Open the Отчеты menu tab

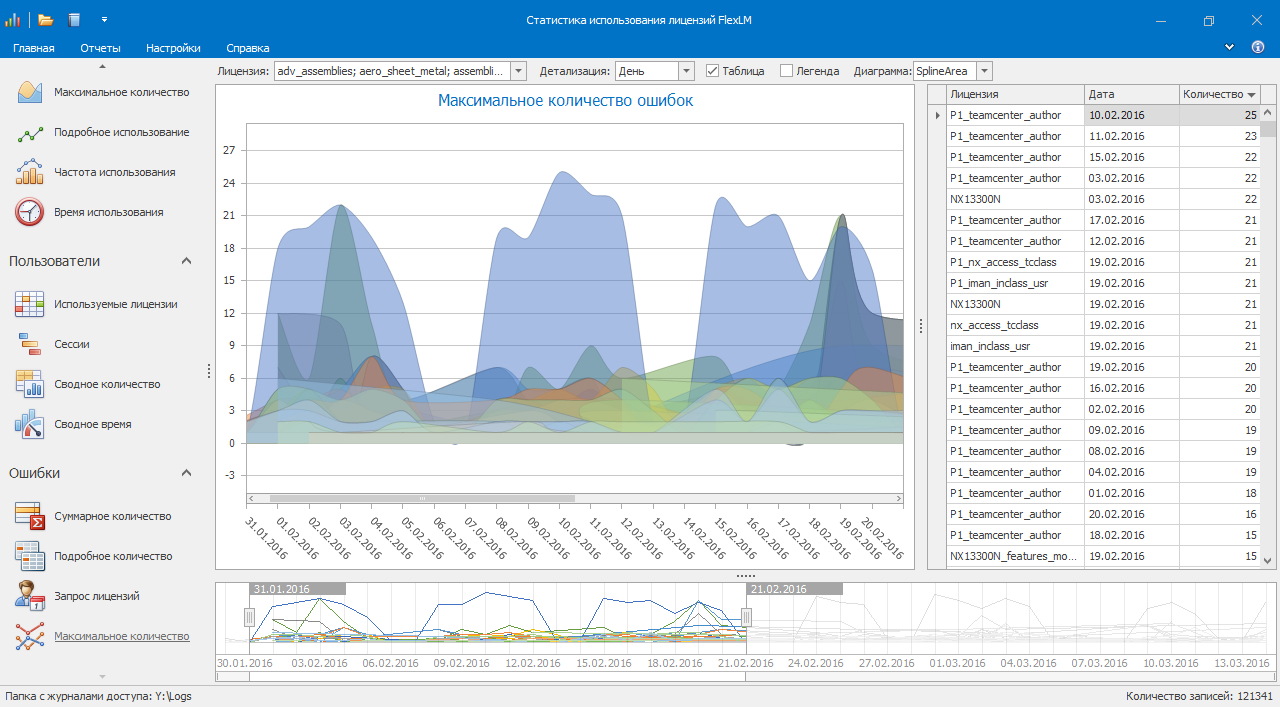(100, 48)
